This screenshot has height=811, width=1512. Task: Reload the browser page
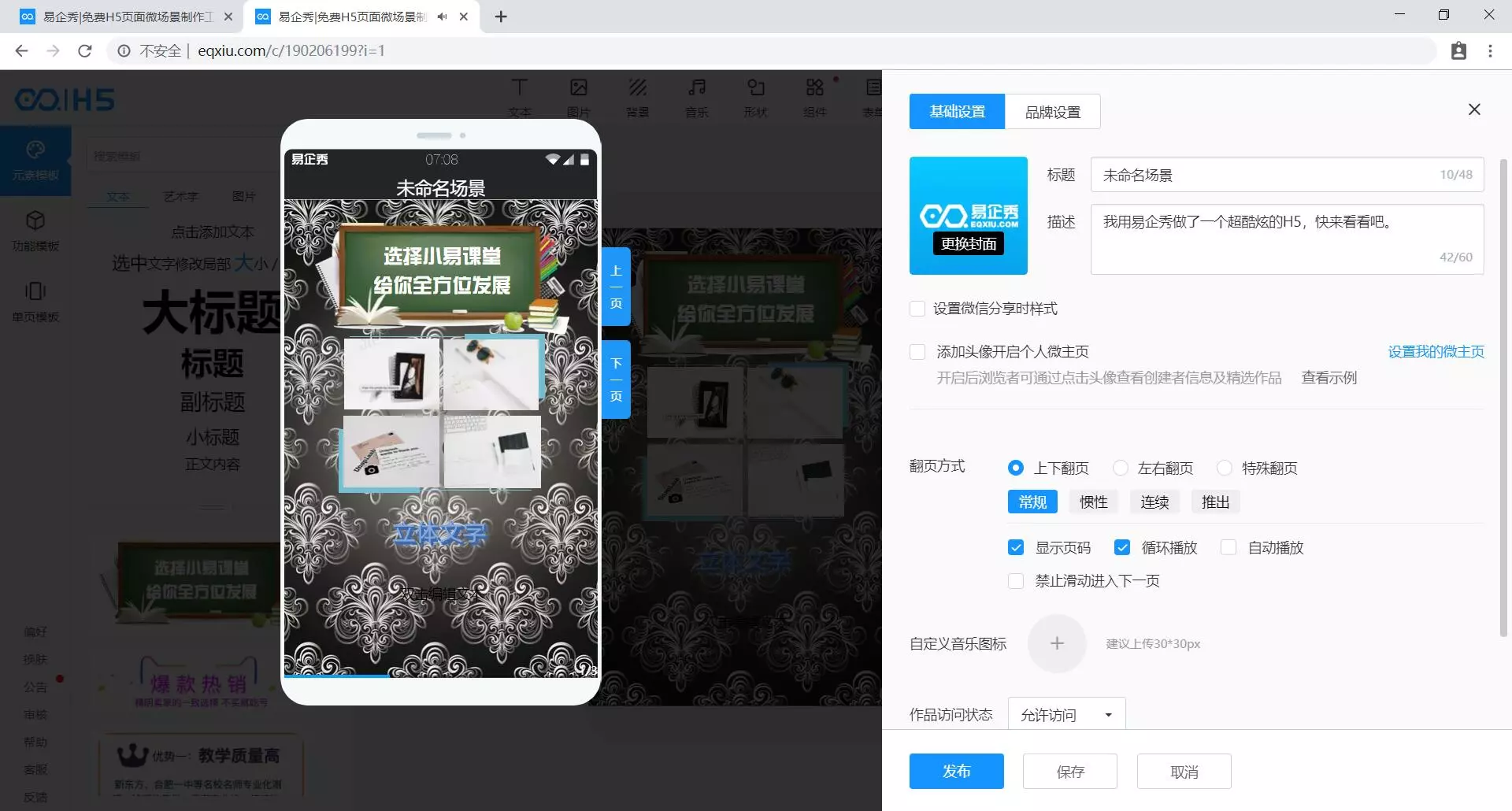pos(85,51)
